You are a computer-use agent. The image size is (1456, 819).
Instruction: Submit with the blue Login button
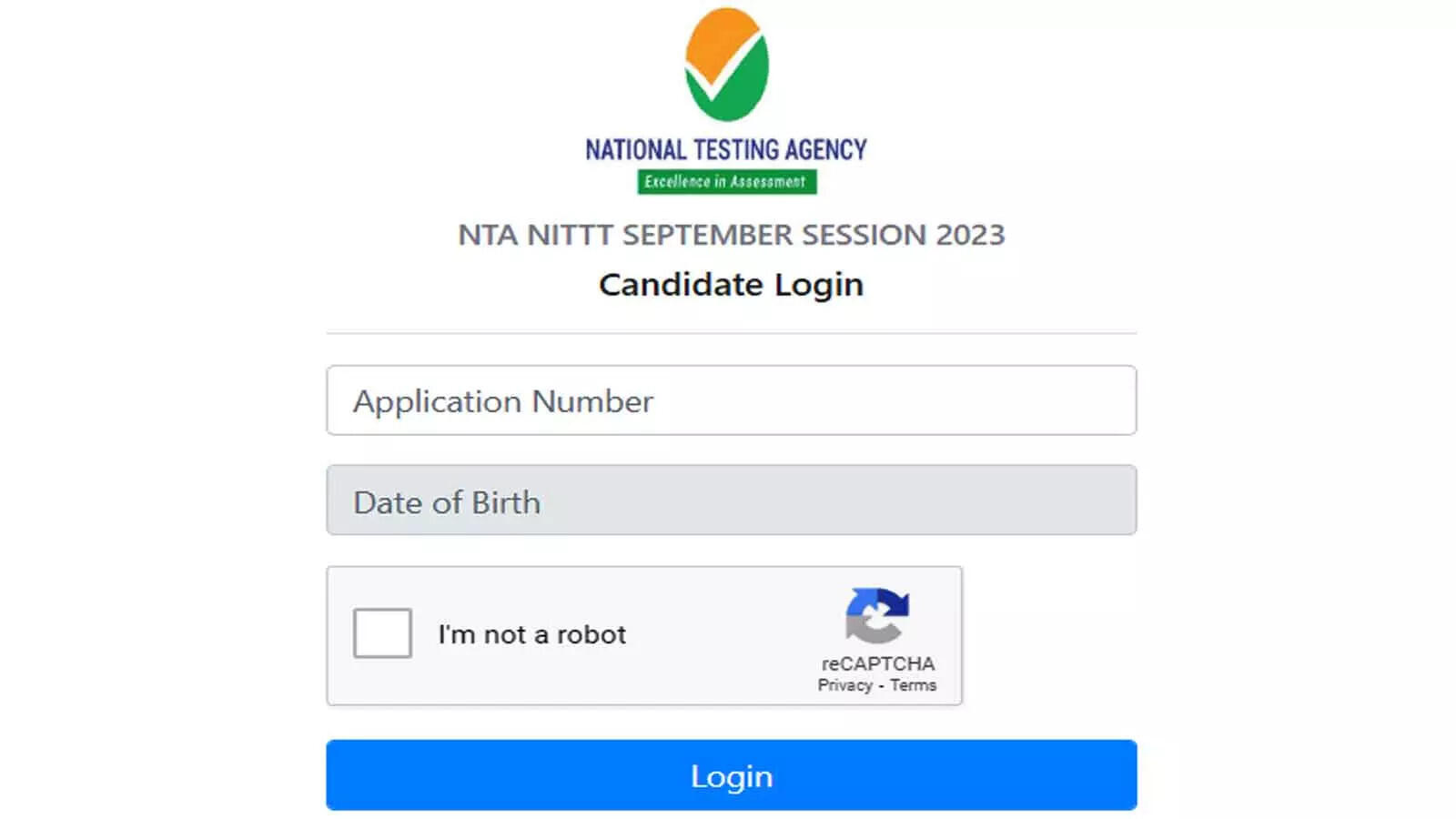tap(732, 775)
